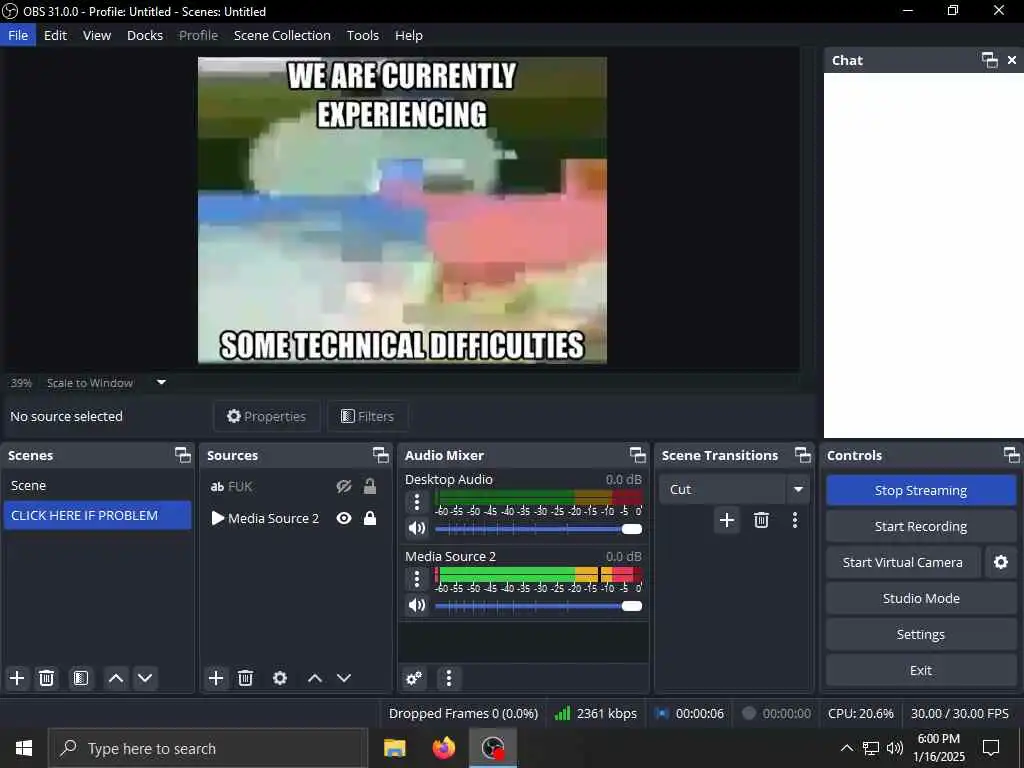Open the Help menu
The height and width of the screenshot is (768, 1024).
point(409,35)
